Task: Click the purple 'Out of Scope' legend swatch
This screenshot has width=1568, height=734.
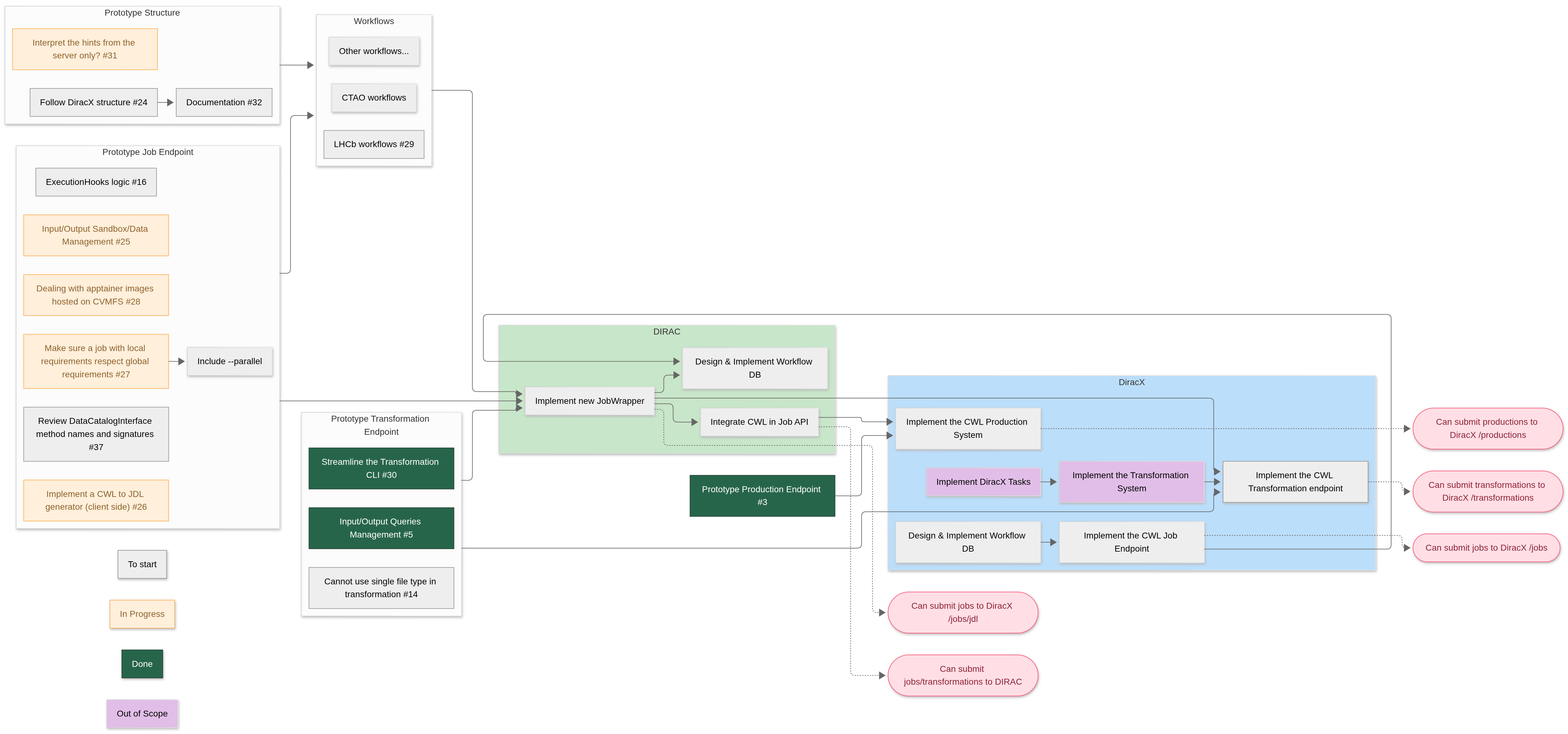Action: click(142, 713)
